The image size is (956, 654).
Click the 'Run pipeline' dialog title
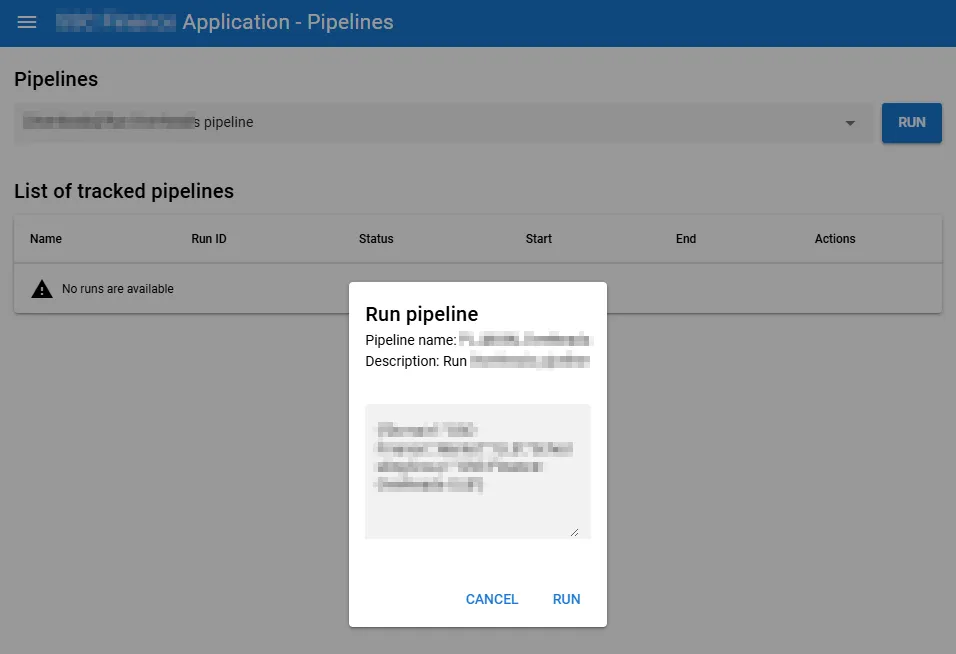click(x=422, y=314)
